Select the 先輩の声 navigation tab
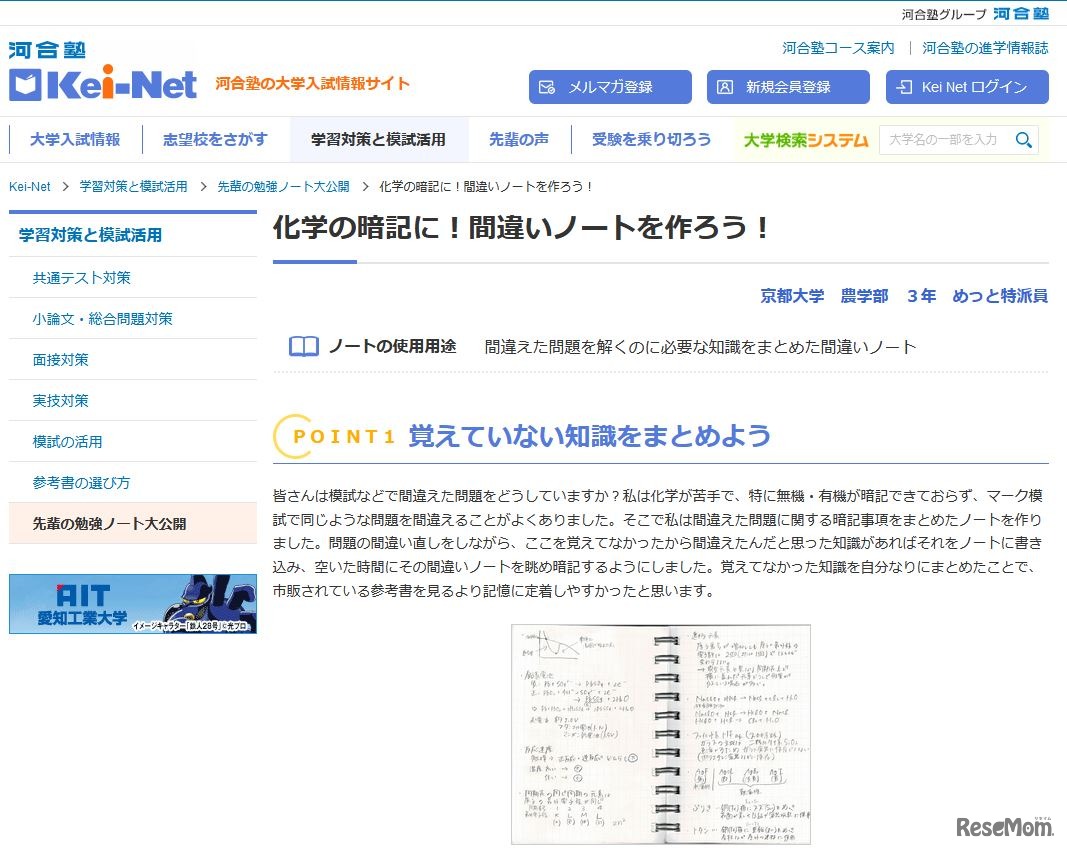This screenshot has width=1067, height=850. click(x=519, y=140)
